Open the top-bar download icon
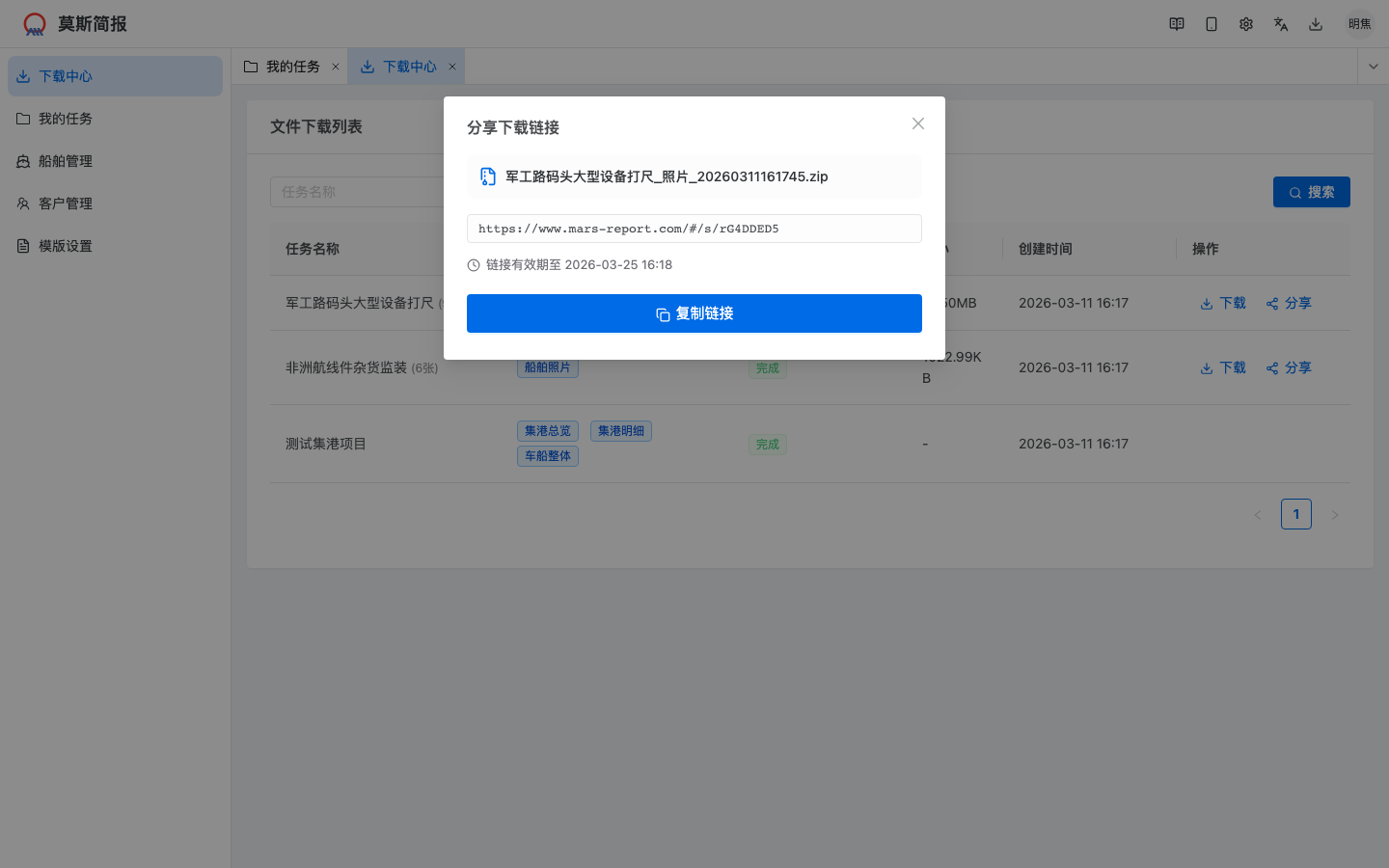Viewport: 1389px width, 868px height. [1316, 23]
